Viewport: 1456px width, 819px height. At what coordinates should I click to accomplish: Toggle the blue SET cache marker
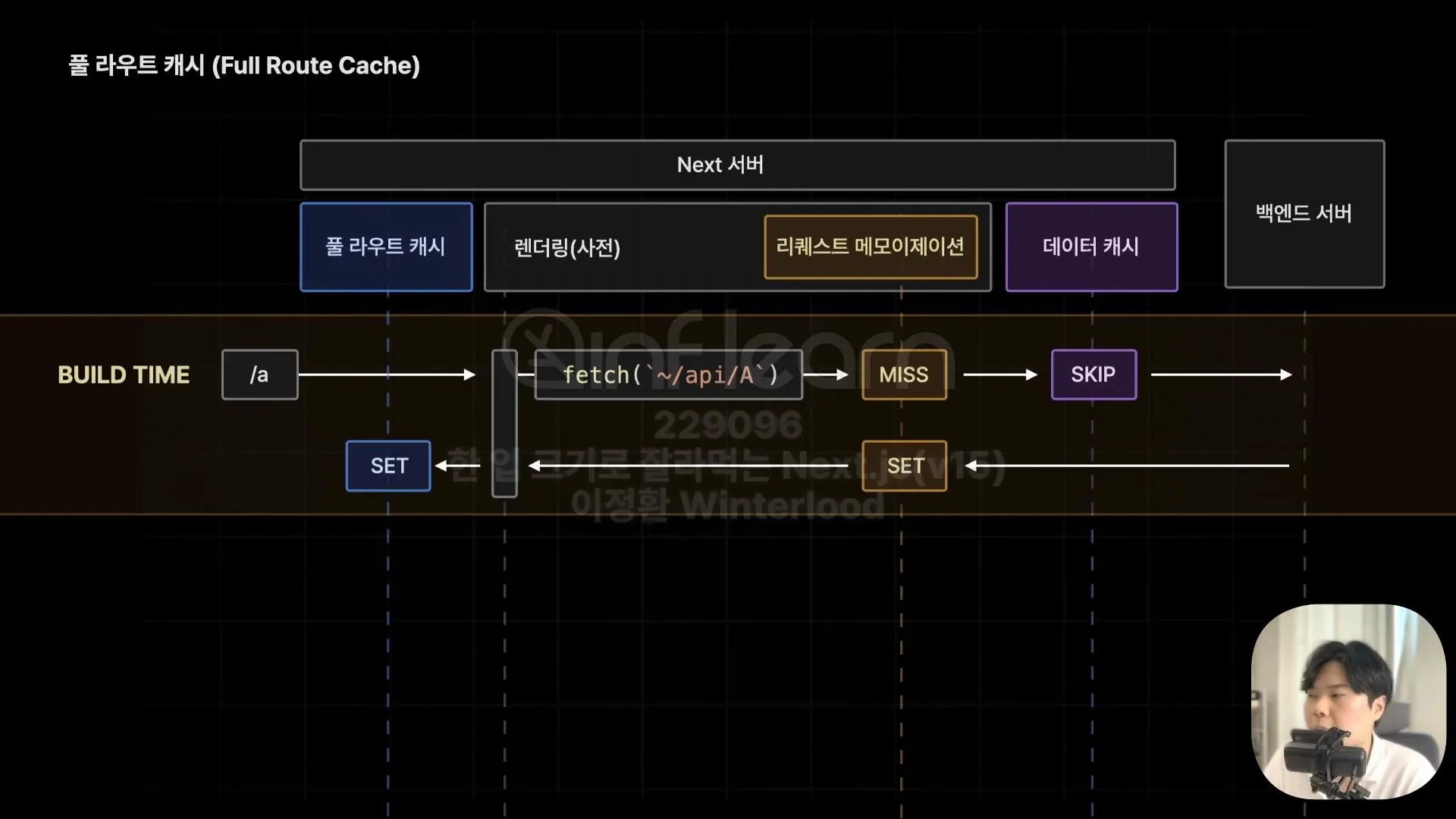[x=388, y=466]
